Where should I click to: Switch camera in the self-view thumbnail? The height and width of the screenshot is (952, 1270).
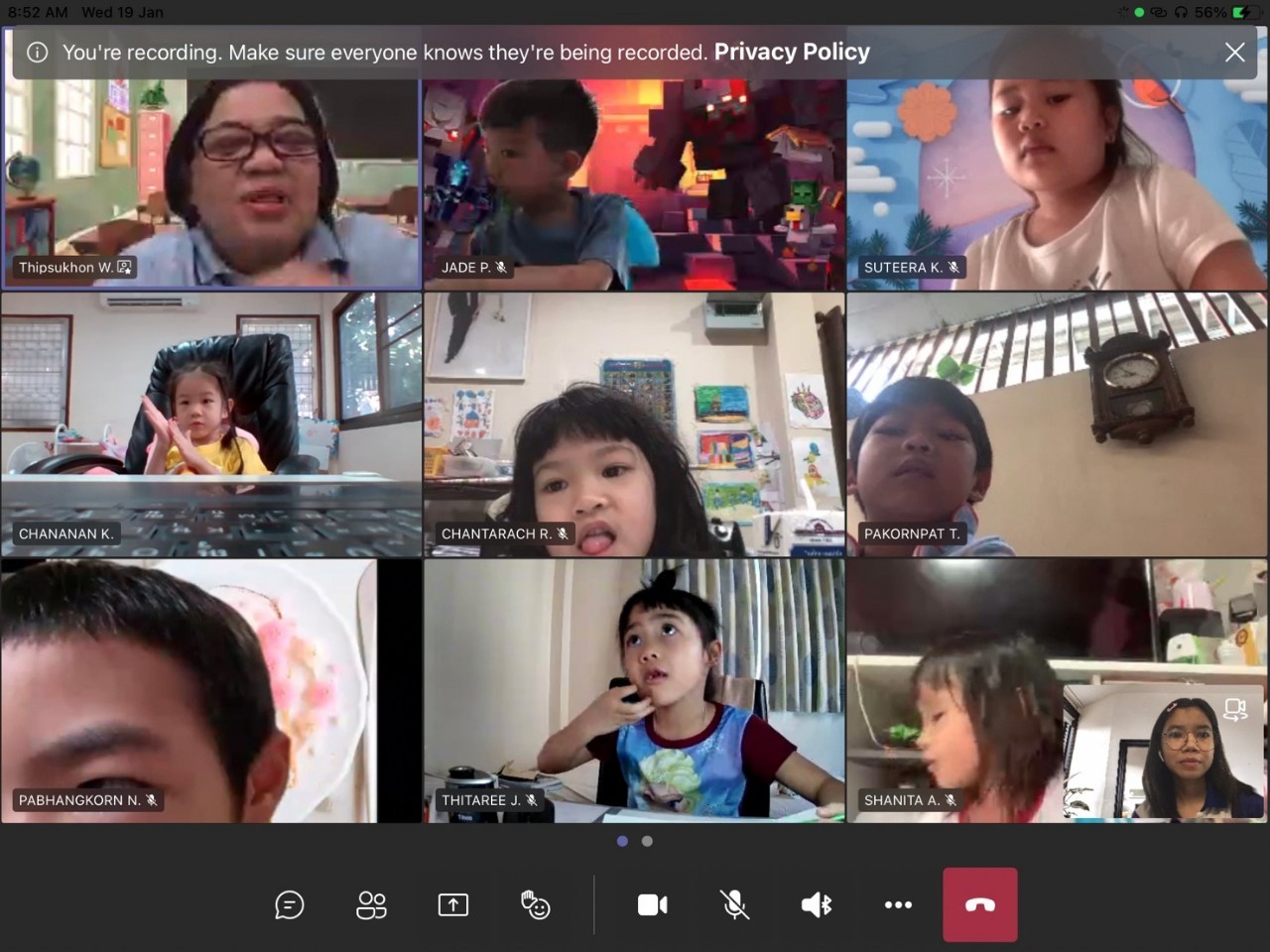click(x=1234, y=708)
